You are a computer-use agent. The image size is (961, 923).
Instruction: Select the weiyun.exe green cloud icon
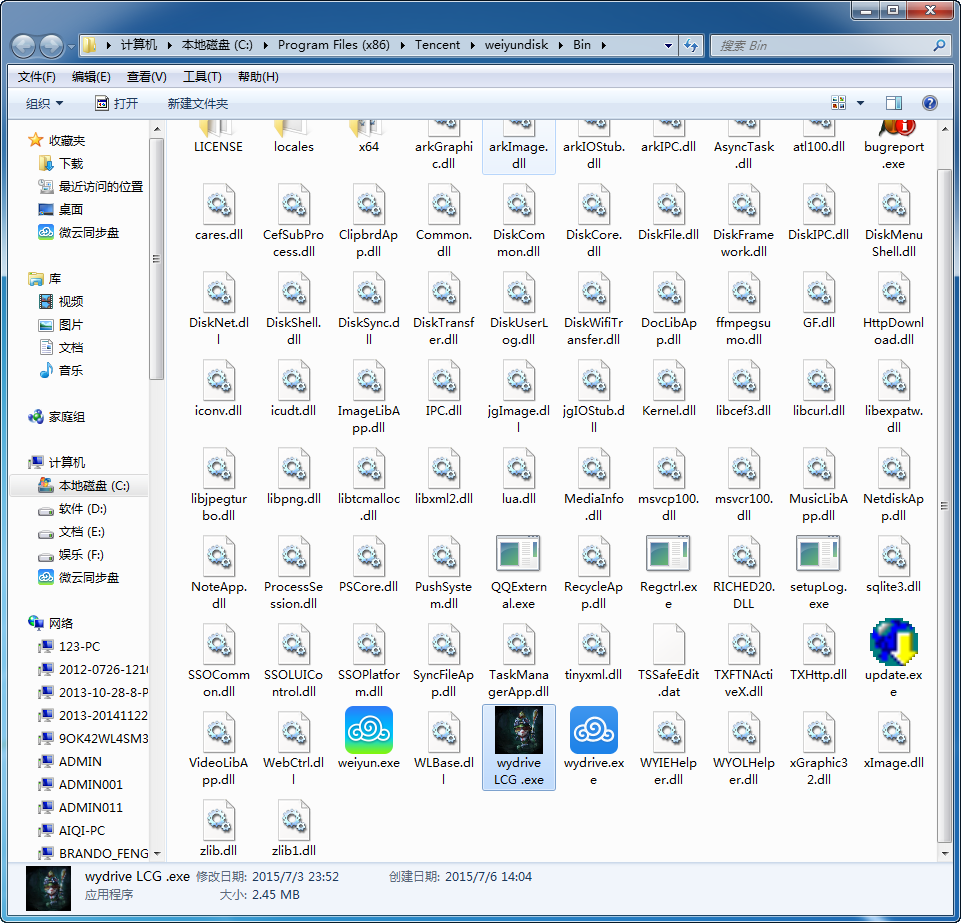click(368, 730)
